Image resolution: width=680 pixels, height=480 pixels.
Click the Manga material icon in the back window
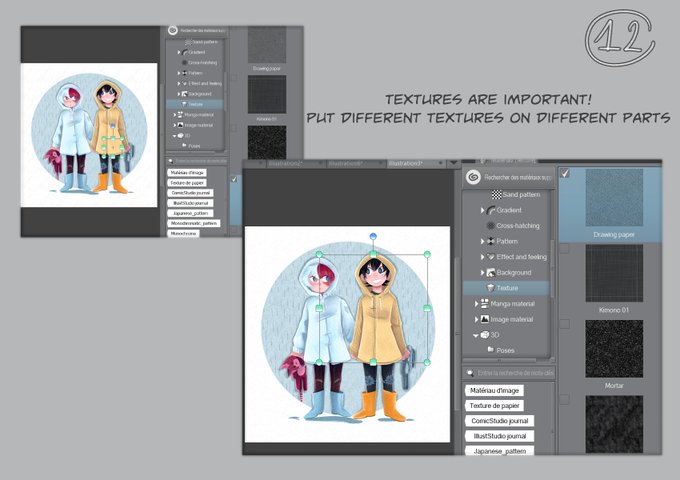pyautogui.click(x=180, y=114)
